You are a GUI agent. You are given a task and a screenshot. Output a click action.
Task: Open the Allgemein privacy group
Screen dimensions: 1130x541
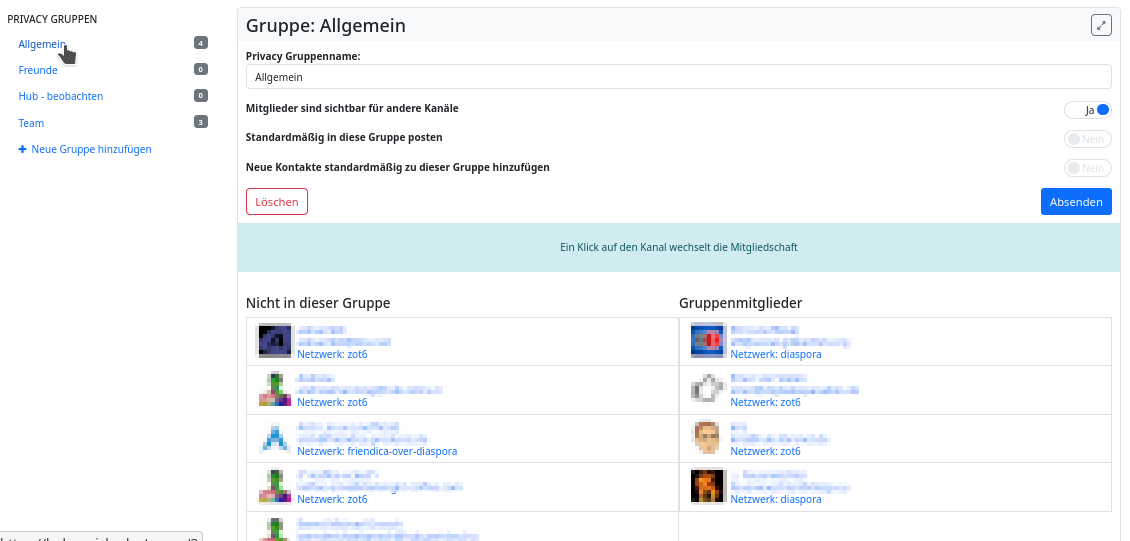pos(42,44)
